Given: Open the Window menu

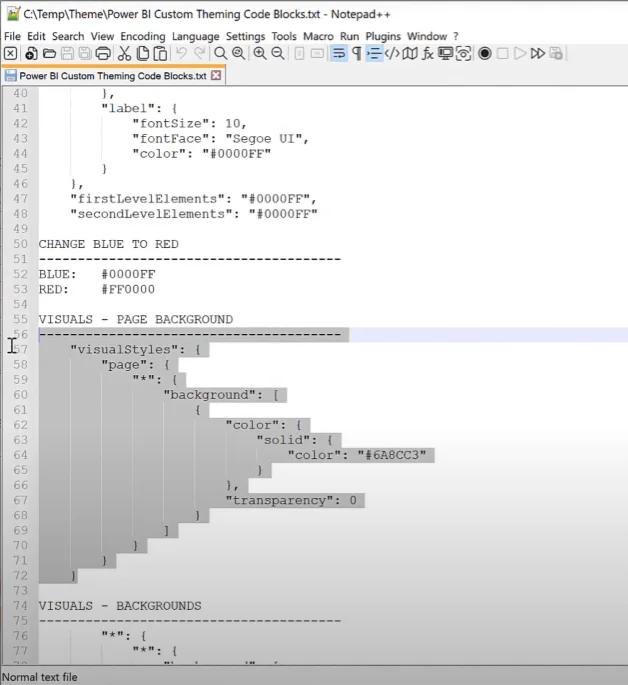Looking at the screenshot, I should [x=427, y=36].
